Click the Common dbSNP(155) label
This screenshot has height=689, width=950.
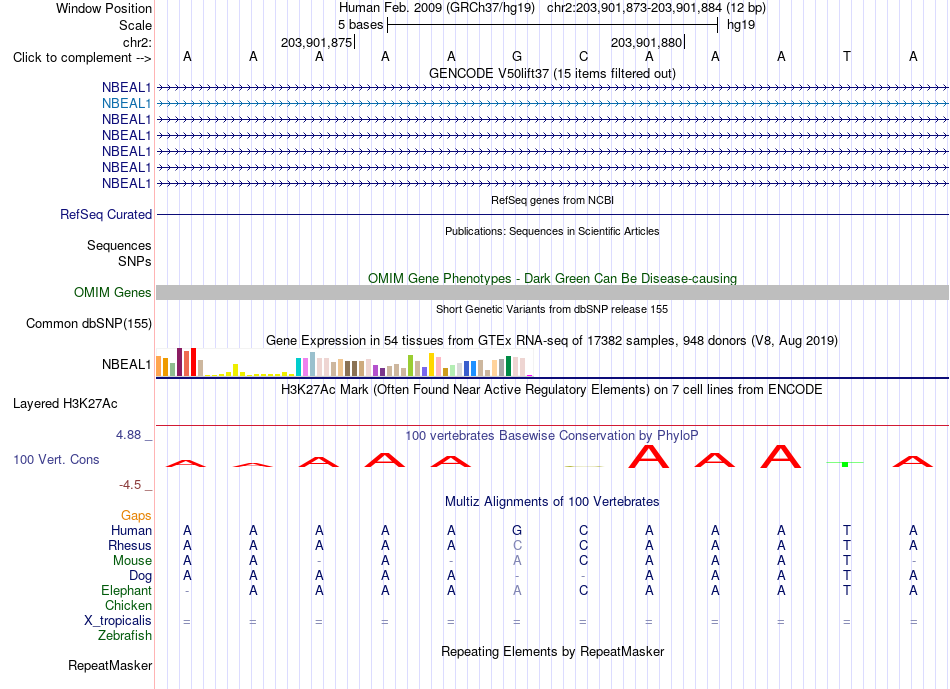(88, 324)
